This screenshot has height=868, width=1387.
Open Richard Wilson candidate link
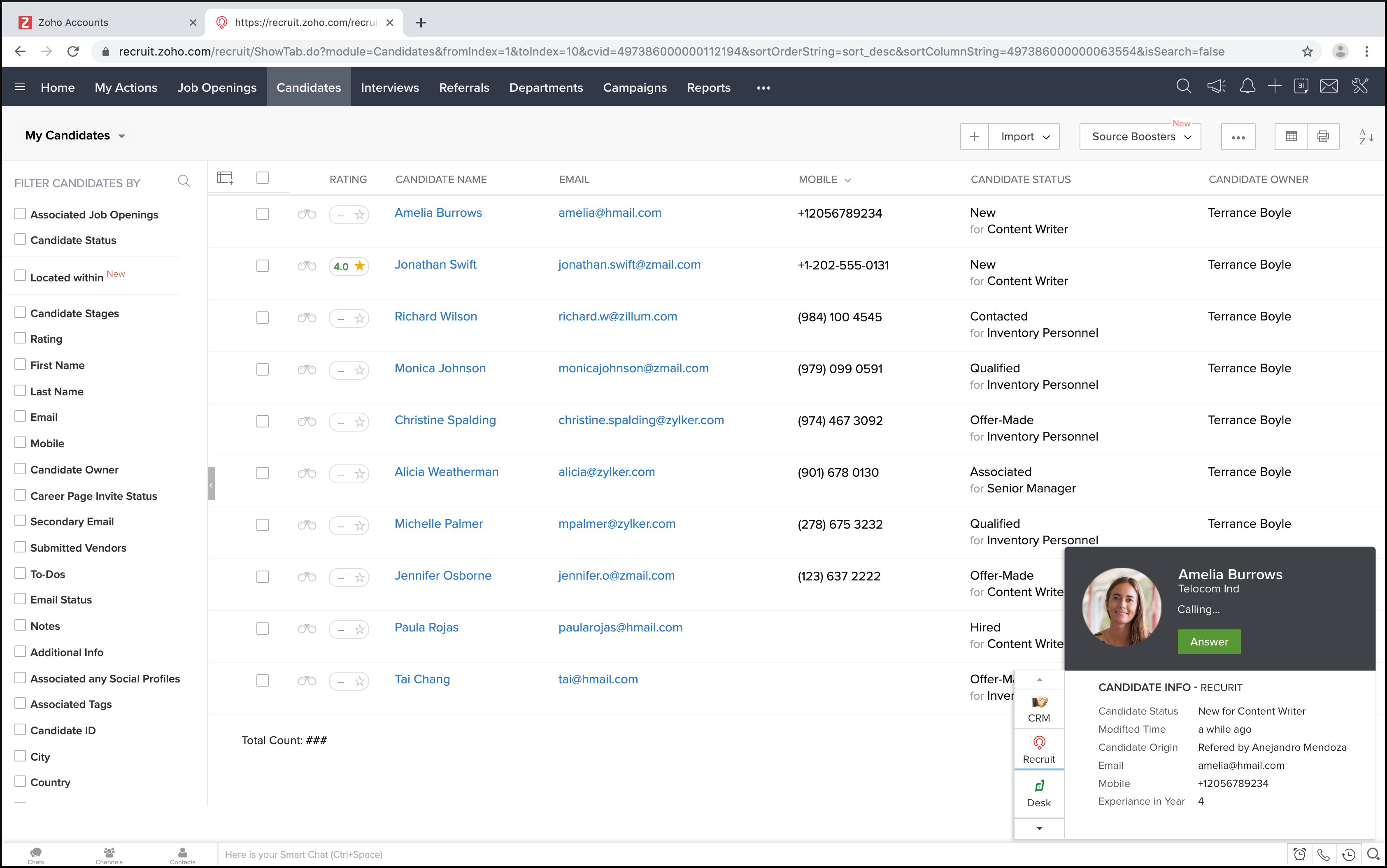435,316
